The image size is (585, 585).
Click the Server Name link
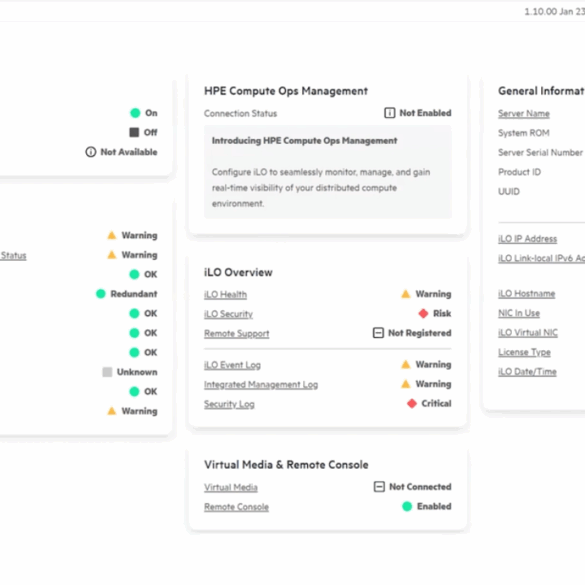524,113
